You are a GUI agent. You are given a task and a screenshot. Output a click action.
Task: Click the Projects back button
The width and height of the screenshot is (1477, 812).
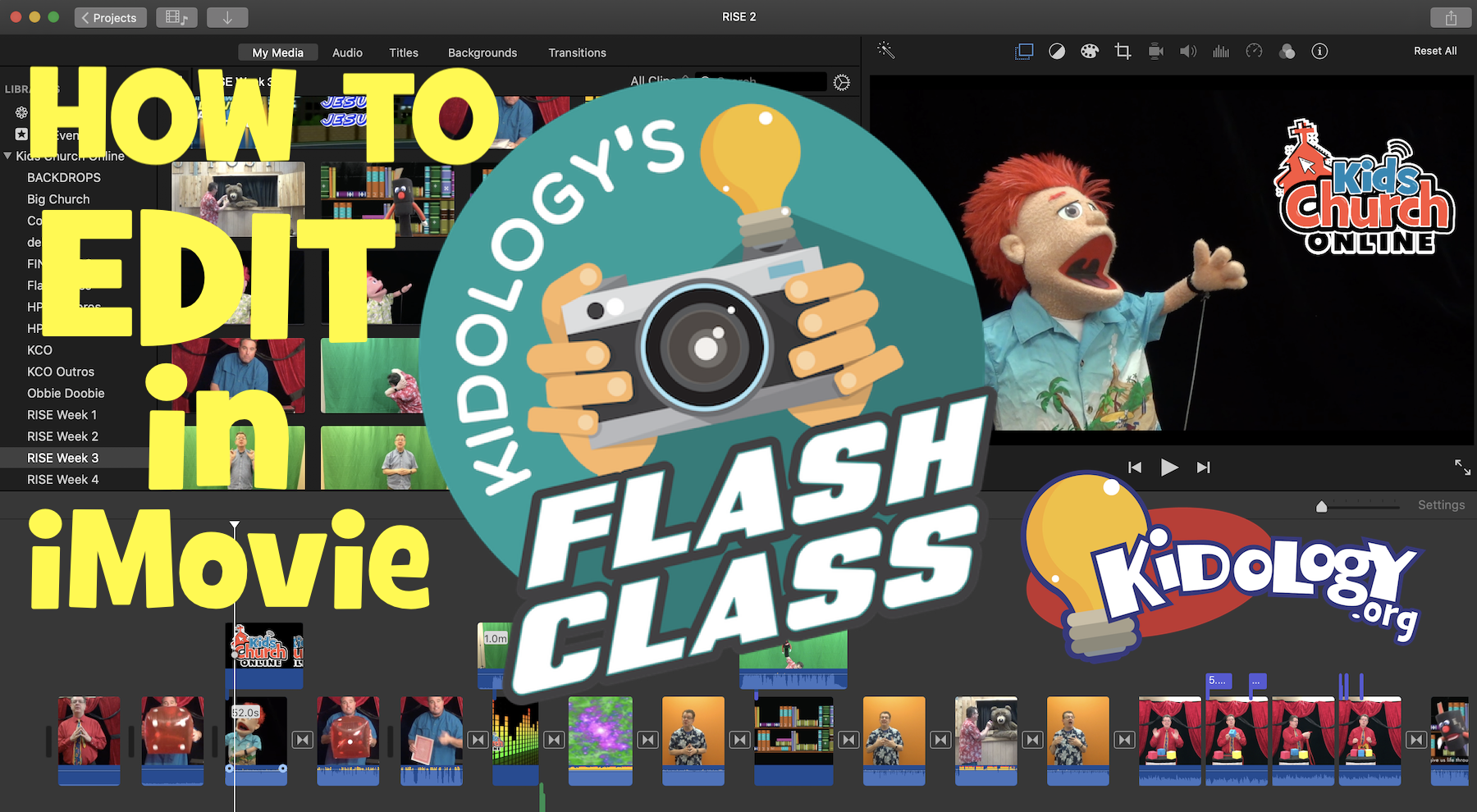point(110,17)
